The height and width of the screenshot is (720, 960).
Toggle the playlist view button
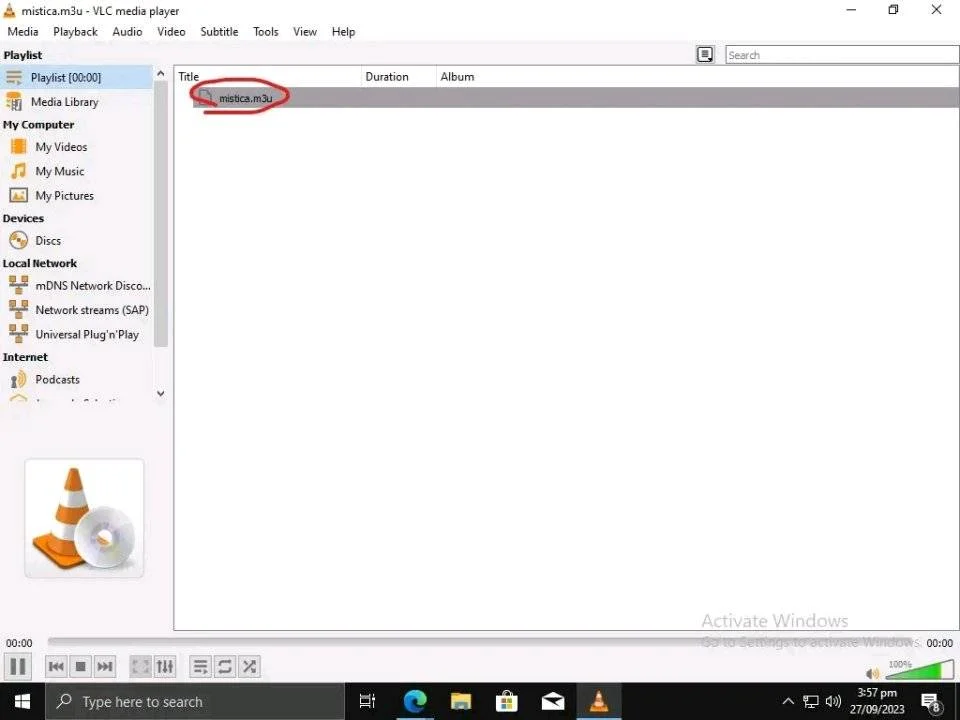coord(200,666)
